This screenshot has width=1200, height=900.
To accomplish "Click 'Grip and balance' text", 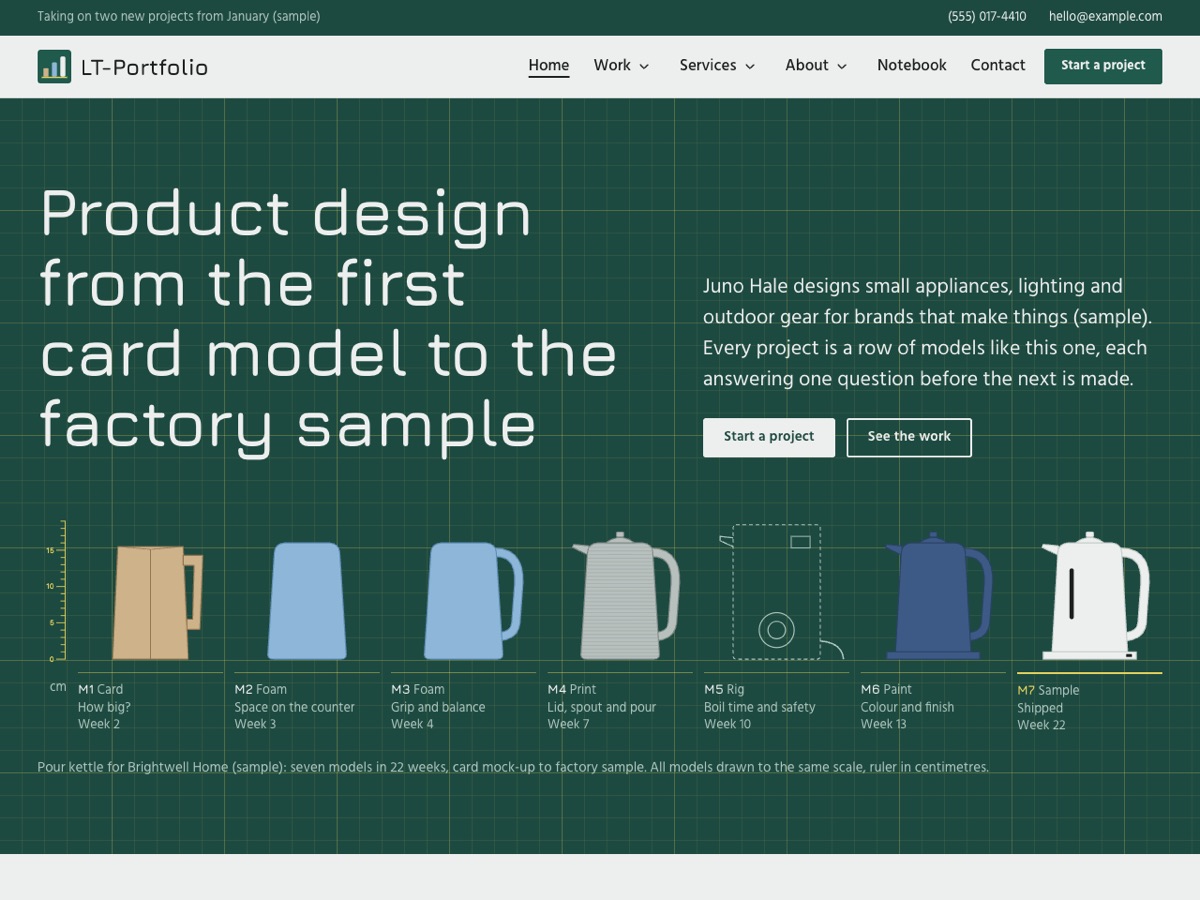I will point(438,707).
